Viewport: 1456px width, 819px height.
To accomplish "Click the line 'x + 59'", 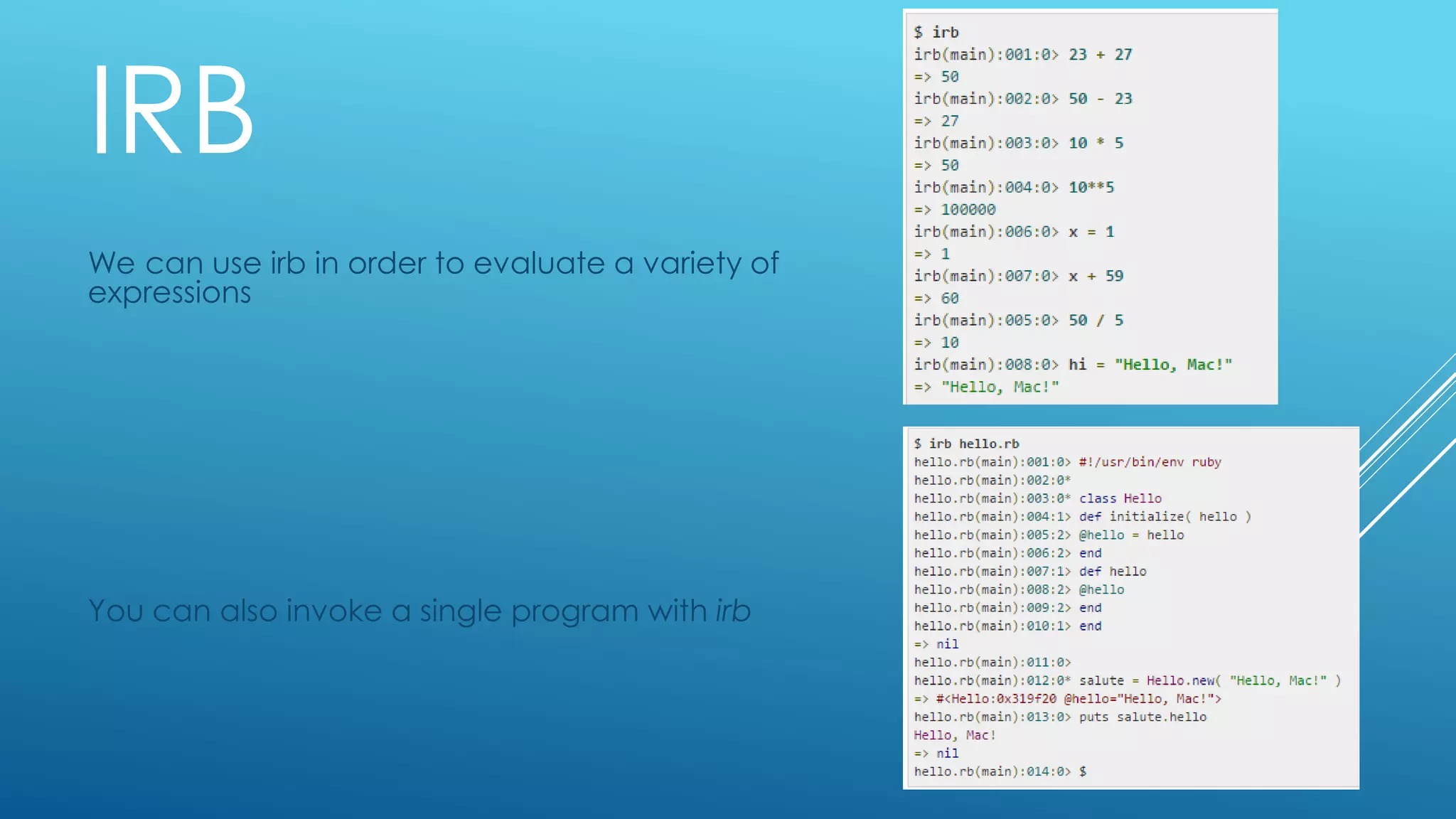I will point(1019,276).
